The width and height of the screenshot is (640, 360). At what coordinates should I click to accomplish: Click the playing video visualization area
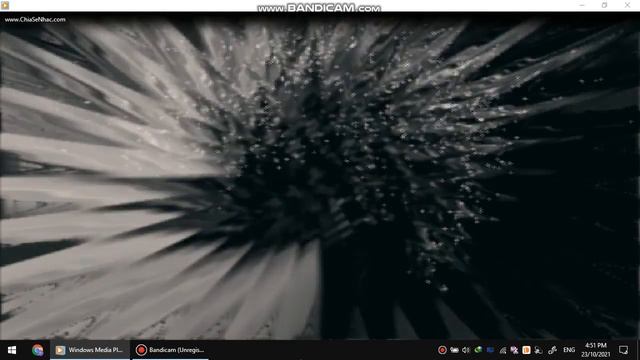[x=320, y=176]
